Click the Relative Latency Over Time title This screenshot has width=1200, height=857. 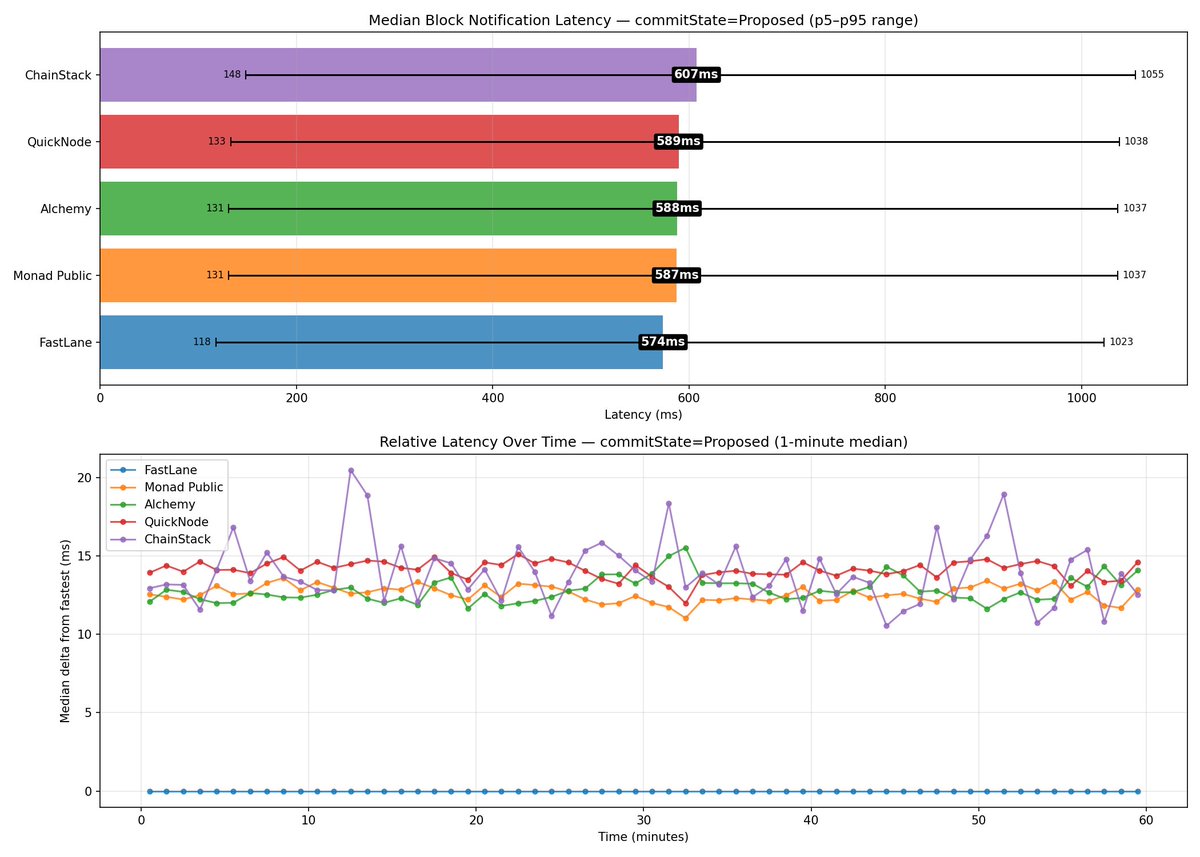643,442
